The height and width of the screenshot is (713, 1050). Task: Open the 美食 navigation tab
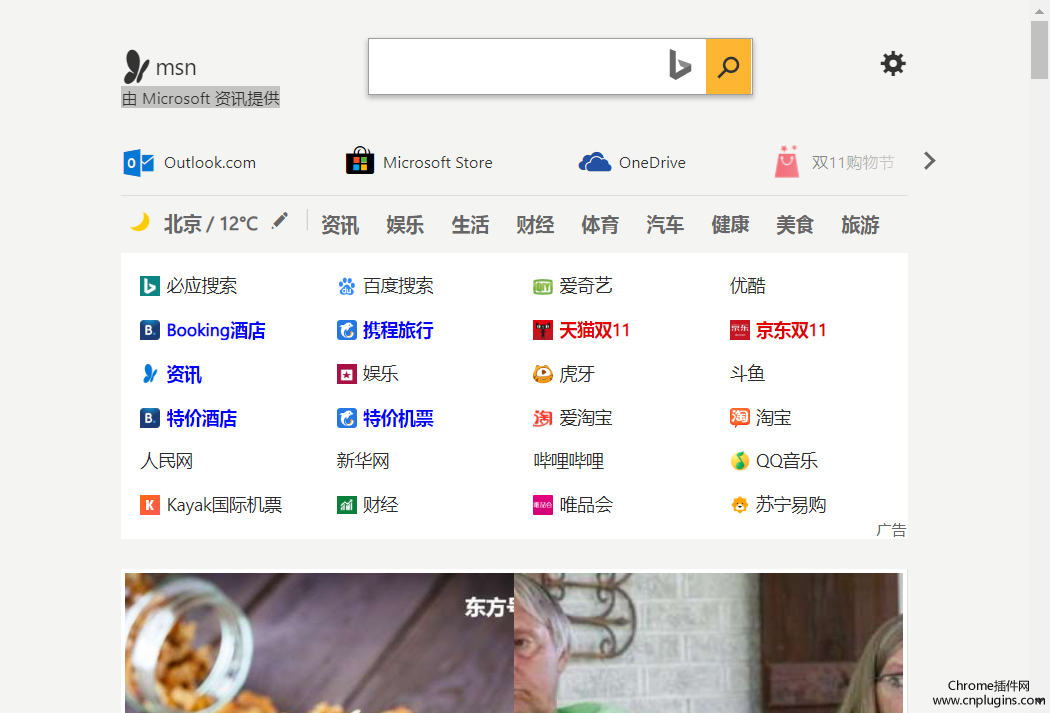(795, 225)
